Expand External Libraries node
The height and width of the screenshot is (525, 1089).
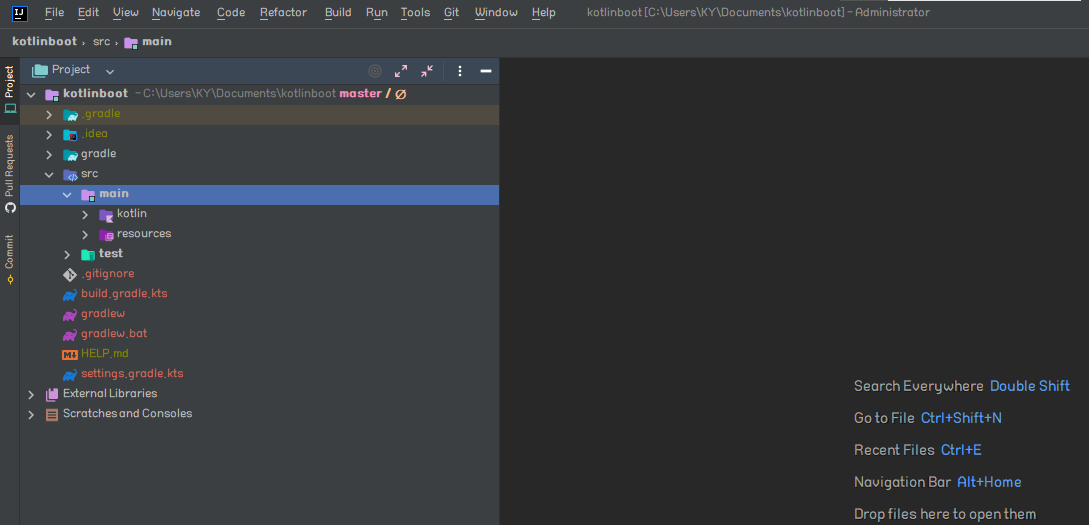[31, 394]
